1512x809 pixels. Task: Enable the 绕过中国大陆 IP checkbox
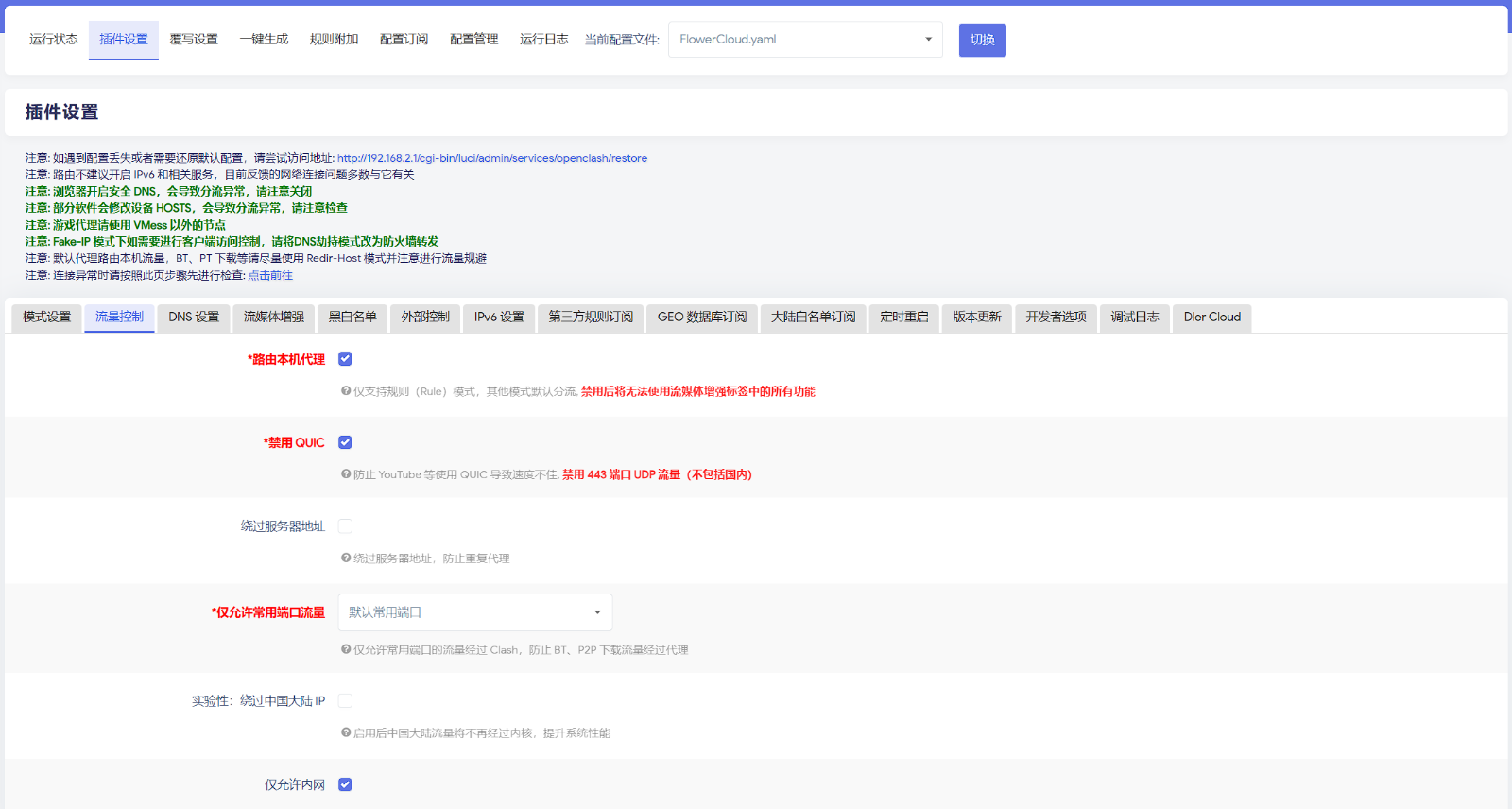[x=345, y=701]
